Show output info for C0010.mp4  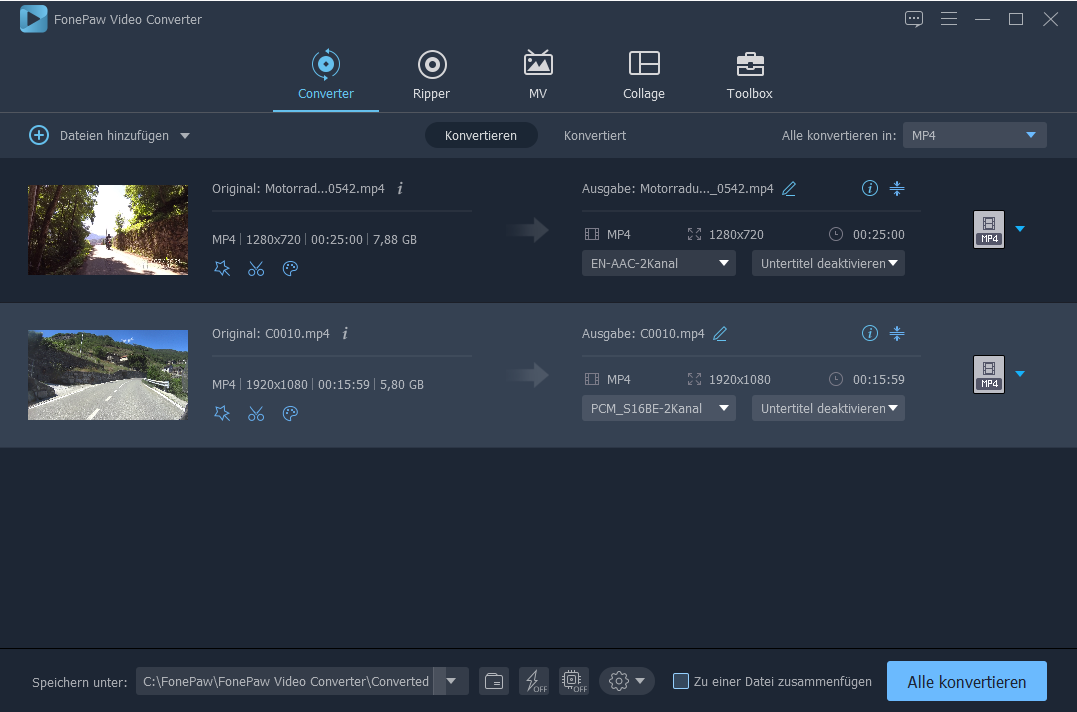point(869,333)
